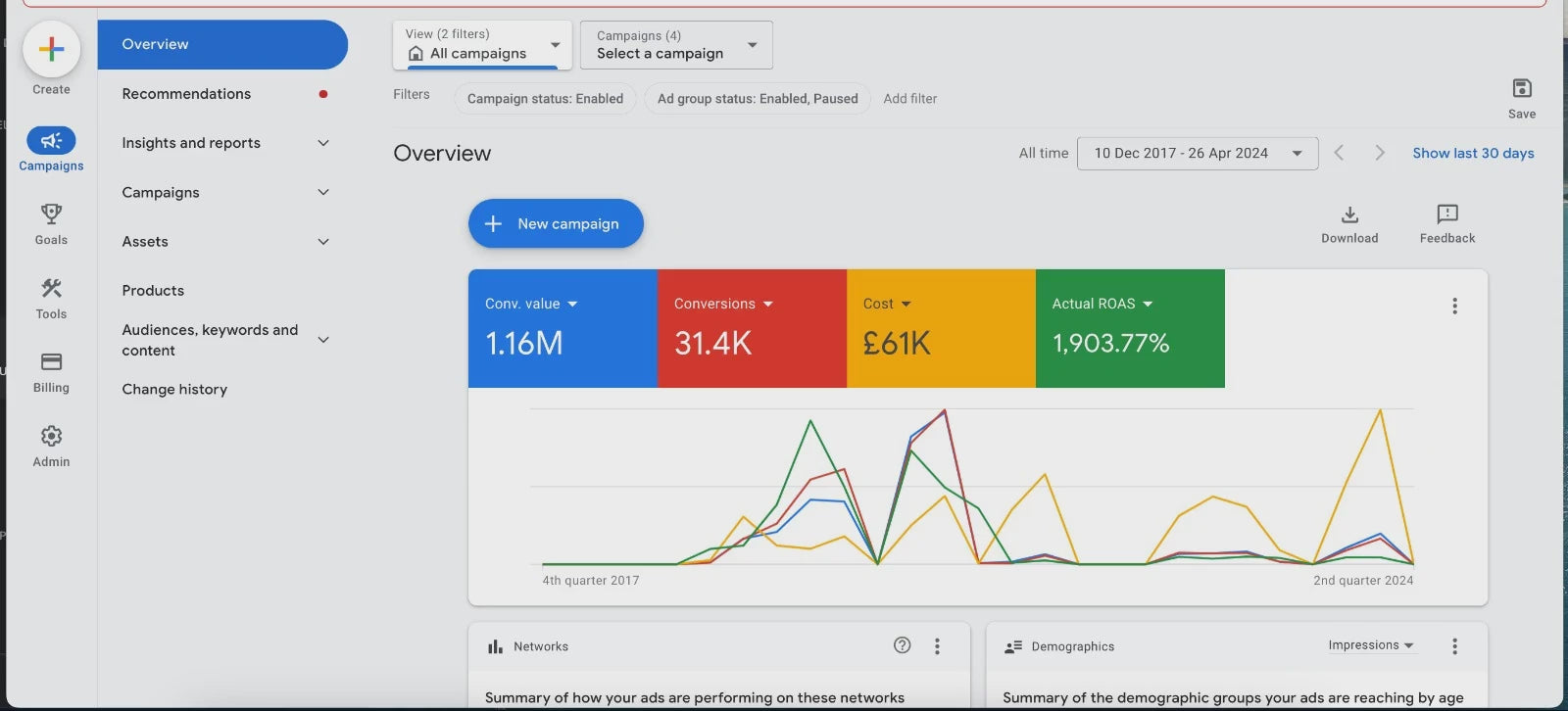
Task: Open the Tools wrench icon
Action: point(51,288)
